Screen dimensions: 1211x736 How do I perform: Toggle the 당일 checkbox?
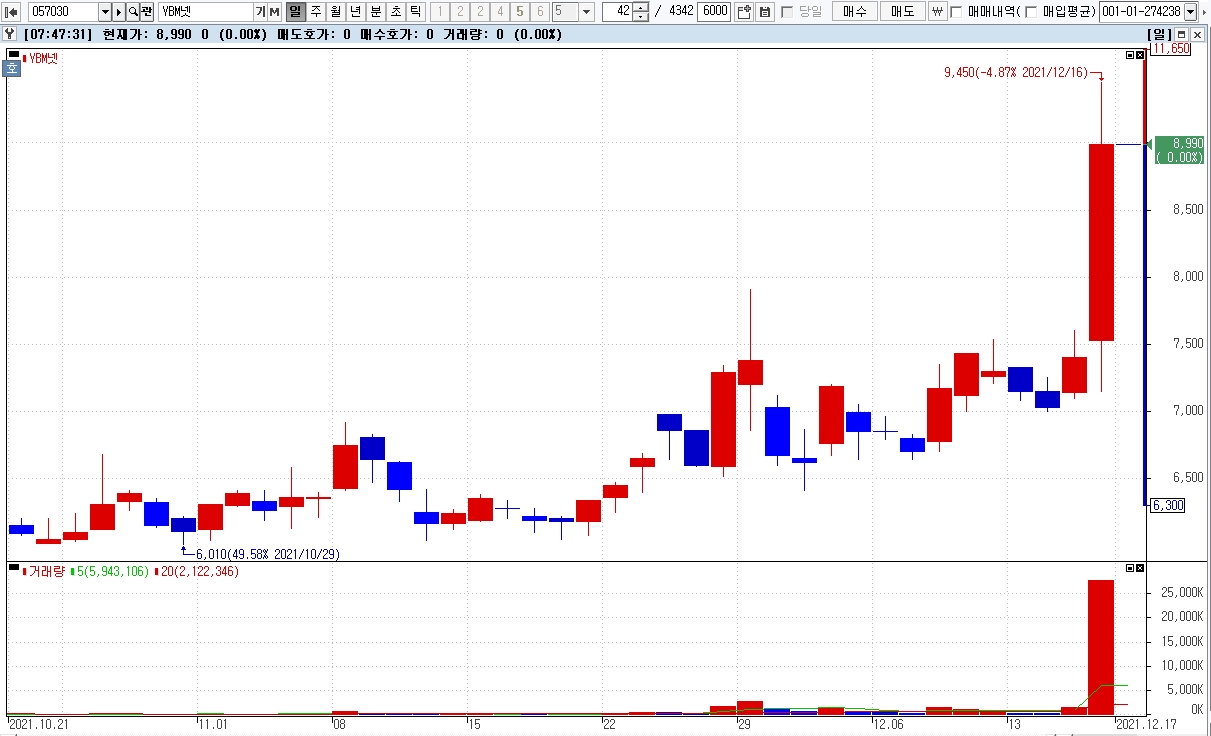(x=786, y=12)
